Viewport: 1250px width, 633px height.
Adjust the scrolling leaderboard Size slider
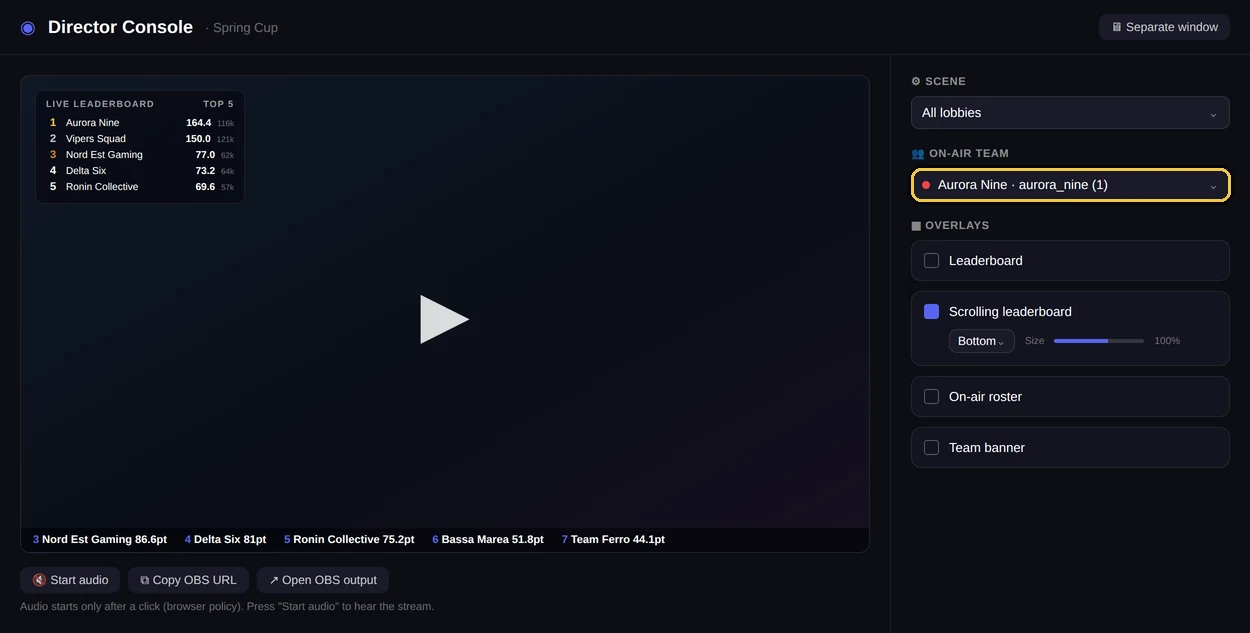point(1098,341)
